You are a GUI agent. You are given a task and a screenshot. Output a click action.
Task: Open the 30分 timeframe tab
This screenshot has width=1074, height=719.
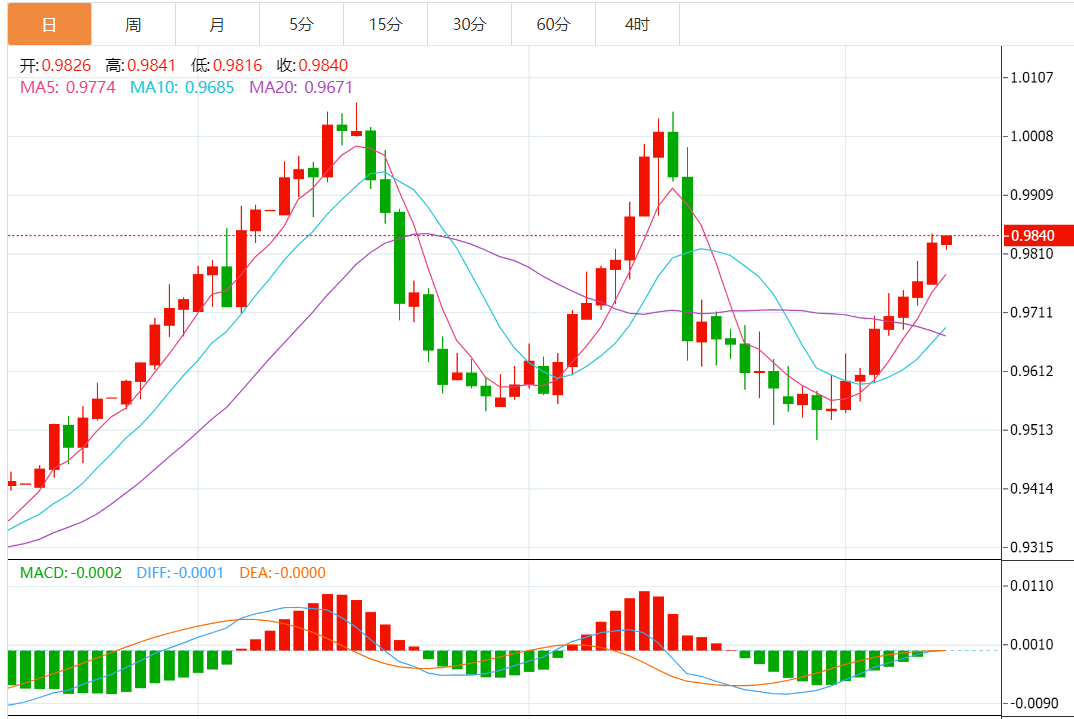(469, 25)
